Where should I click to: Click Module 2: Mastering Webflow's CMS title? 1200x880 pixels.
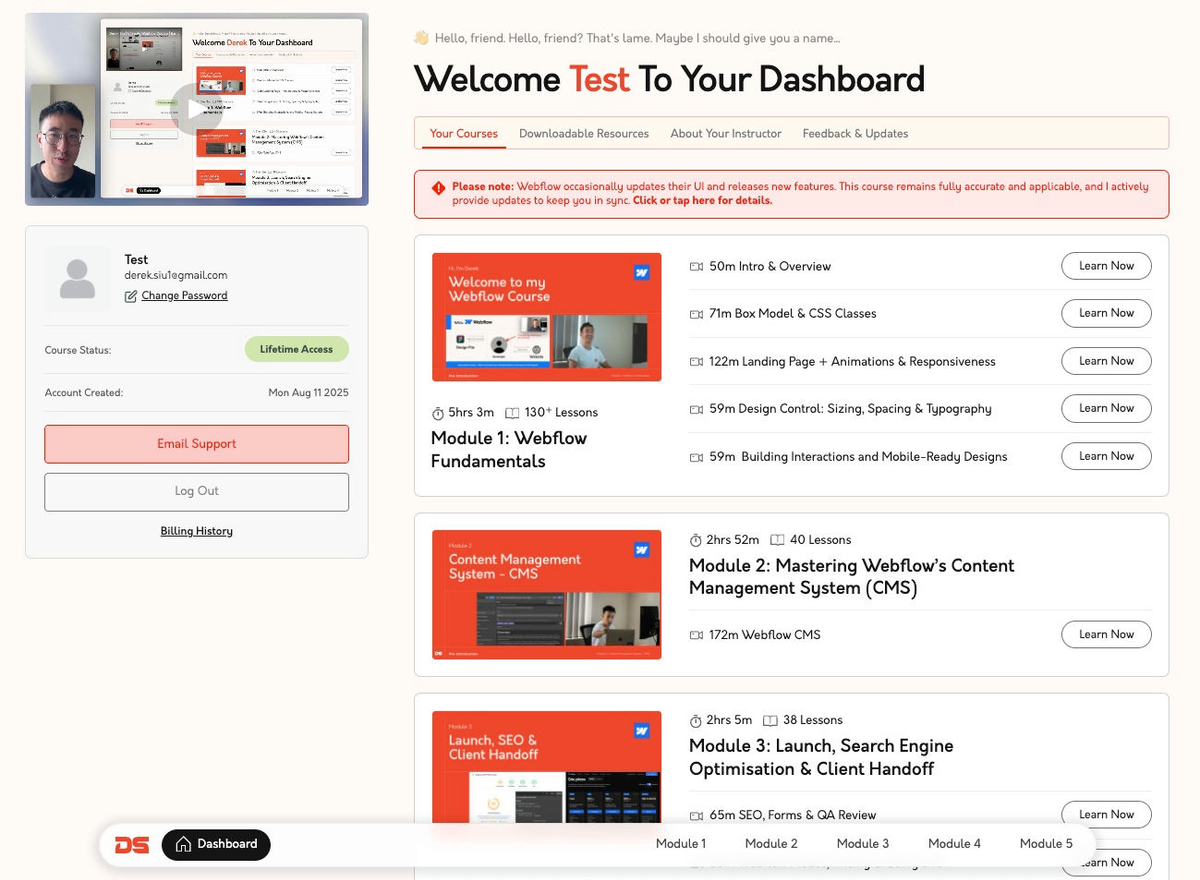852,577
